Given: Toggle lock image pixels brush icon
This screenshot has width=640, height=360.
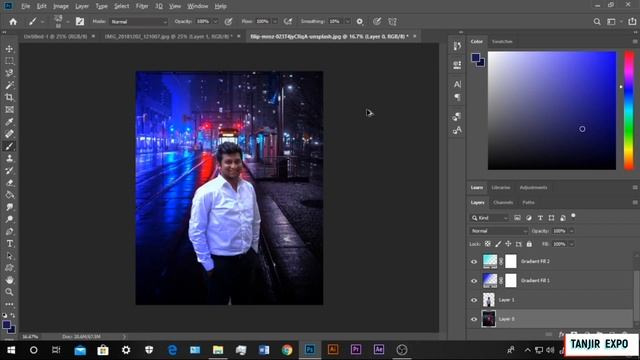Looking at the screenshot, I should pyautogui.click(x=498, y=244).
